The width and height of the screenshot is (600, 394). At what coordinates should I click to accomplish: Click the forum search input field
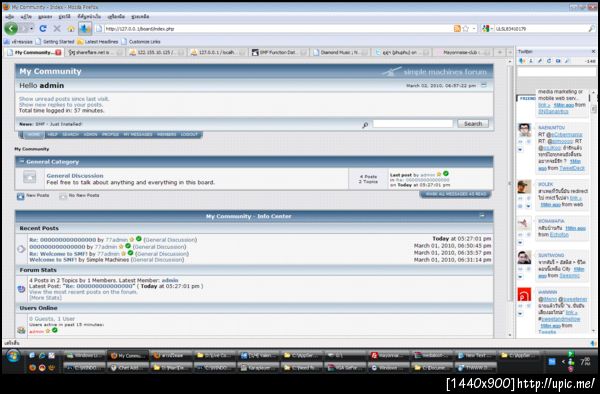coord(413,124)
